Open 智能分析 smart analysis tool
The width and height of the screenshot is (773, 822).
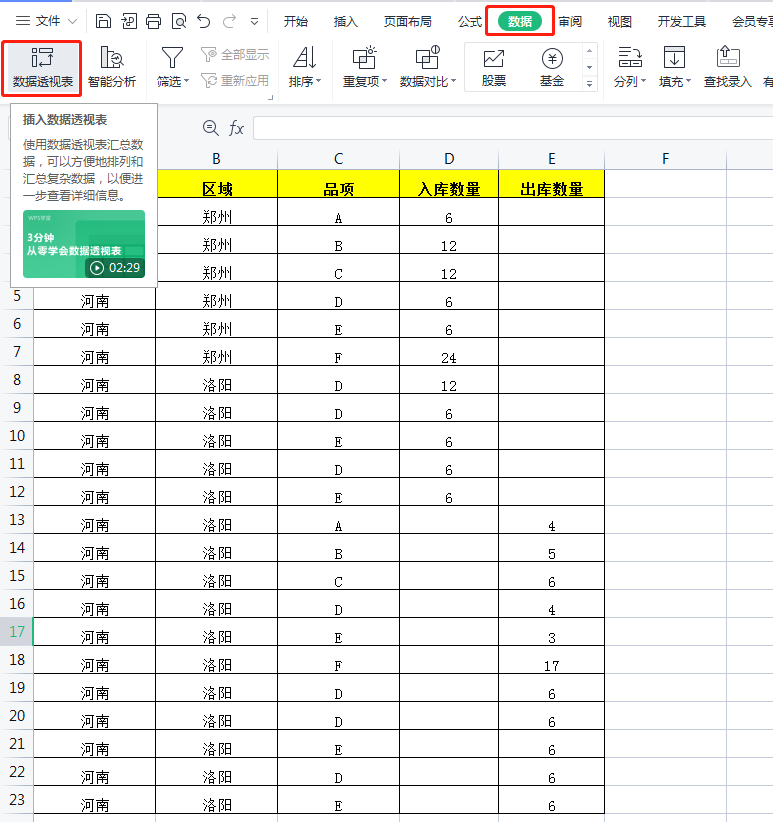[x=112, y=68]
